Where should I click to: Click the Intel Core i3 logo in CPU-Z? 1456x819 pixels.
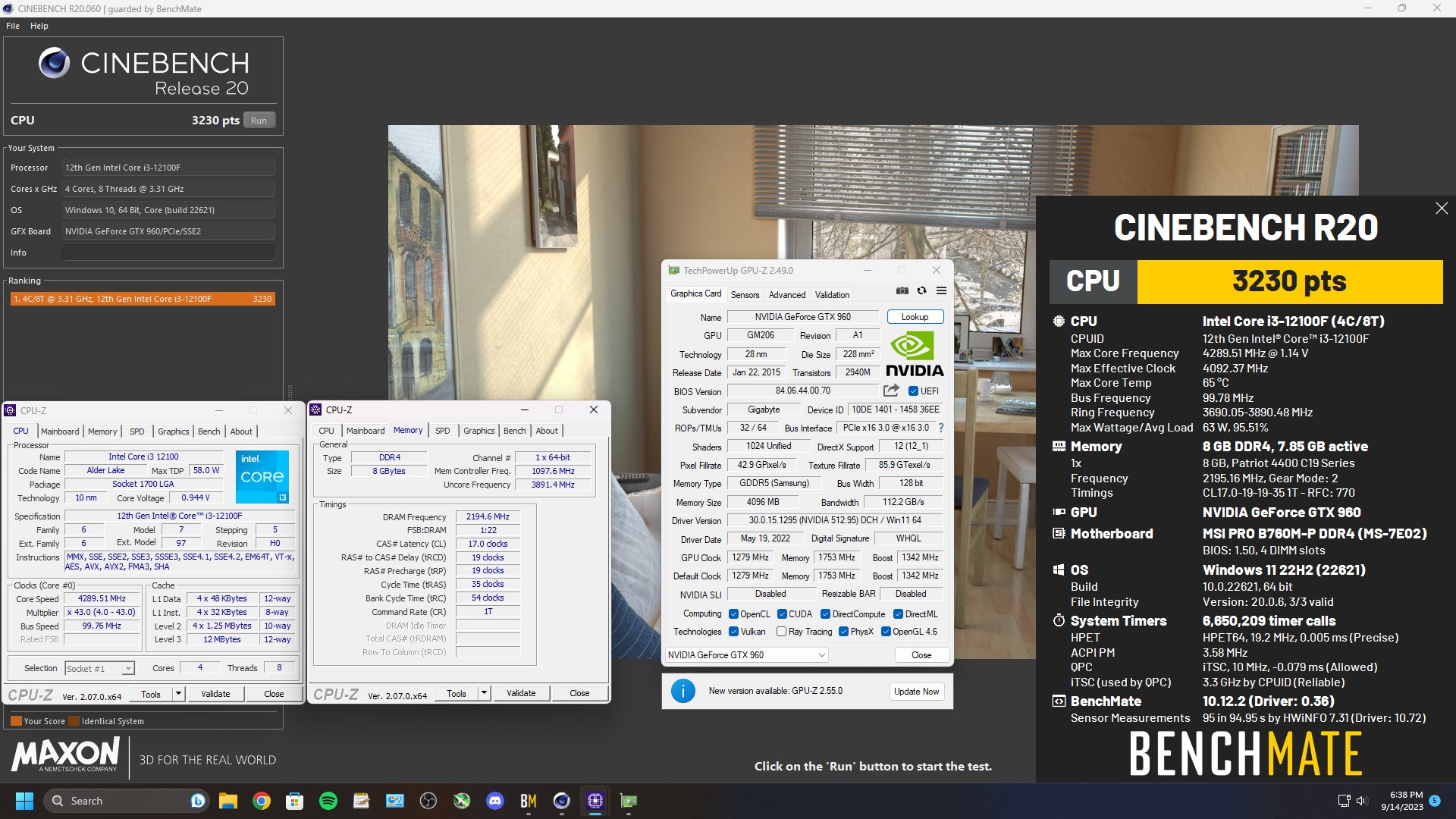click(262, 477)
